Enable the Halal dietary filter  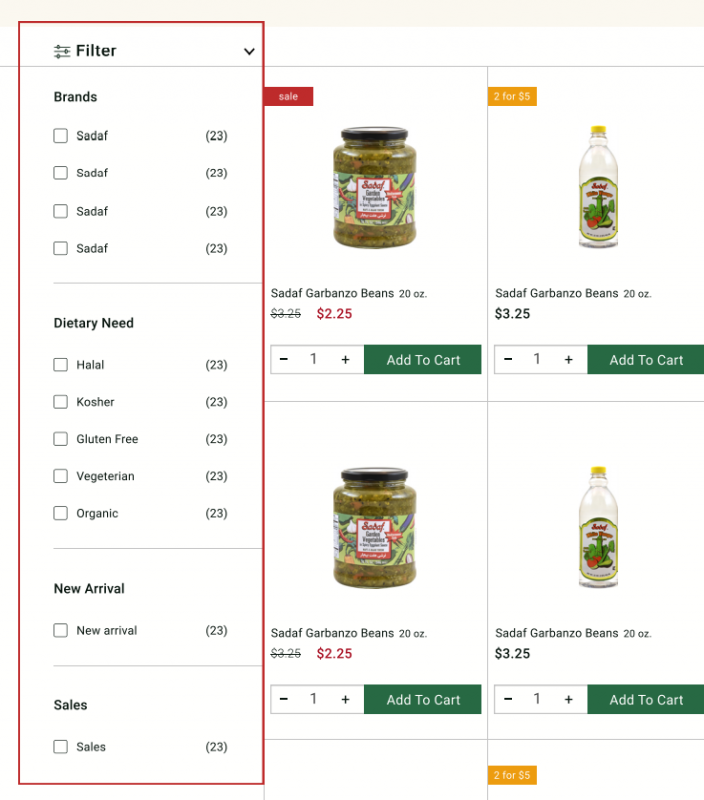tap(61, 365)
